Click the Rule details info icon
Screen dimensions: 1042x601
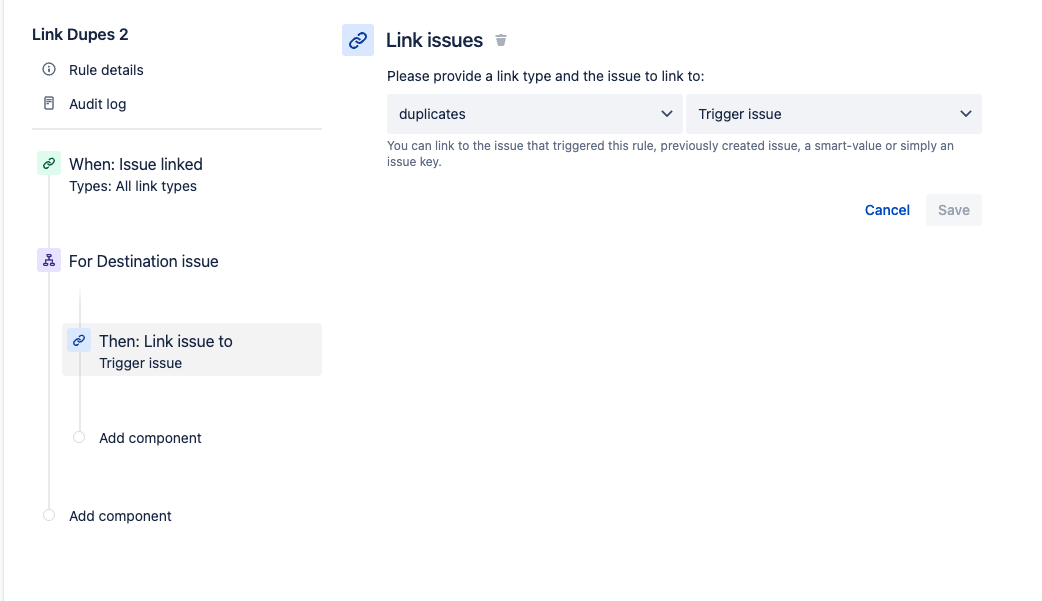pos(49,69)
